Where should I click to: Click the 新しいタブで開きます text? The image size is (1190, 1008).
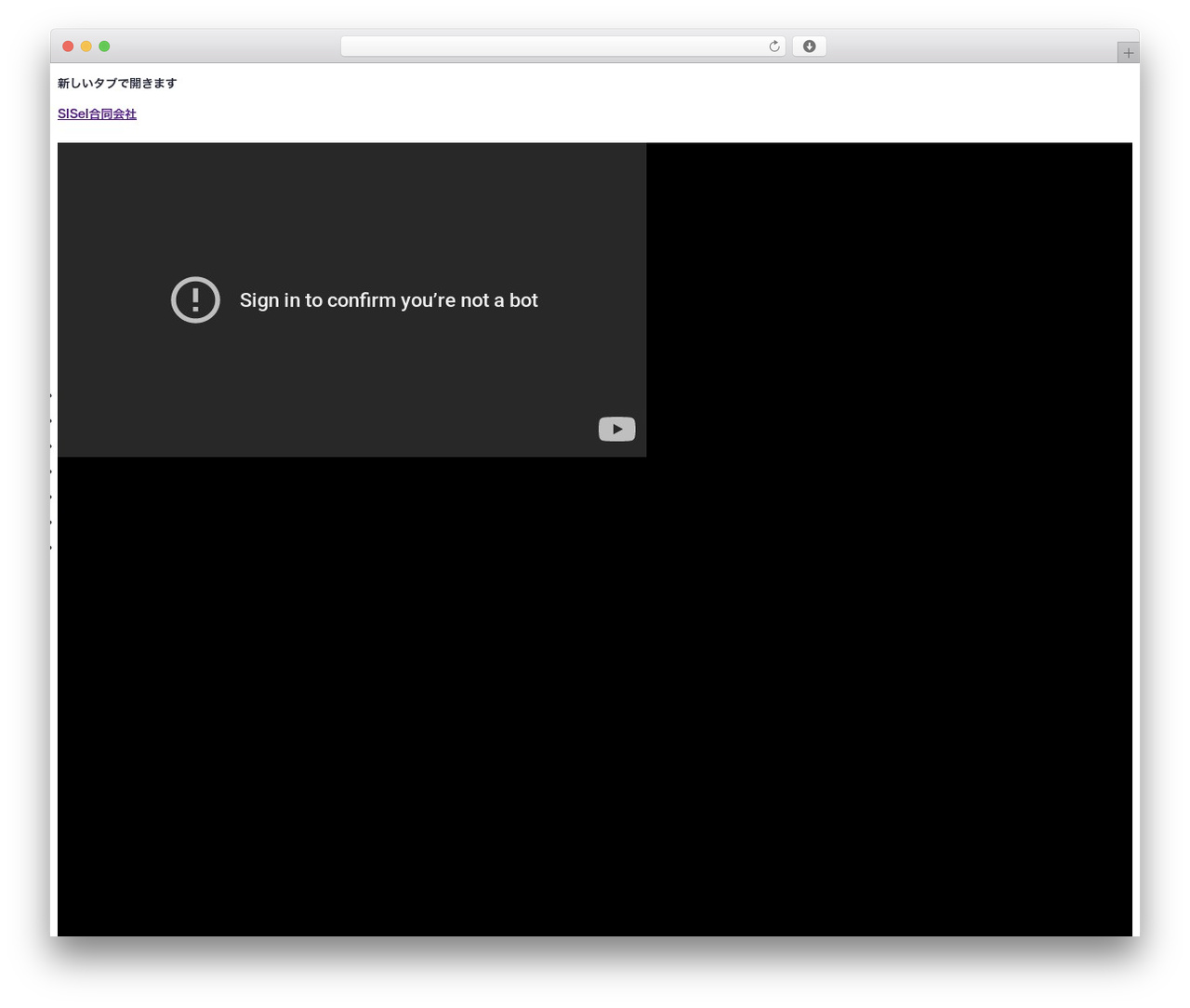coord(117,84)
